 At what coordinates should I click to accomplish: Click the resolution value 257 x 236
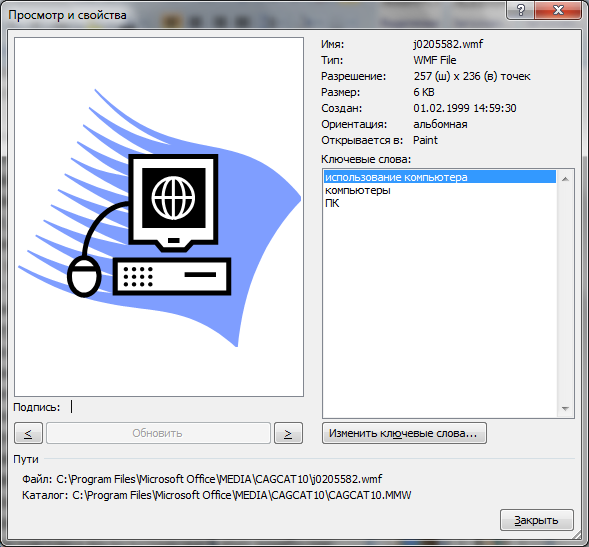(x=472, y=76)
